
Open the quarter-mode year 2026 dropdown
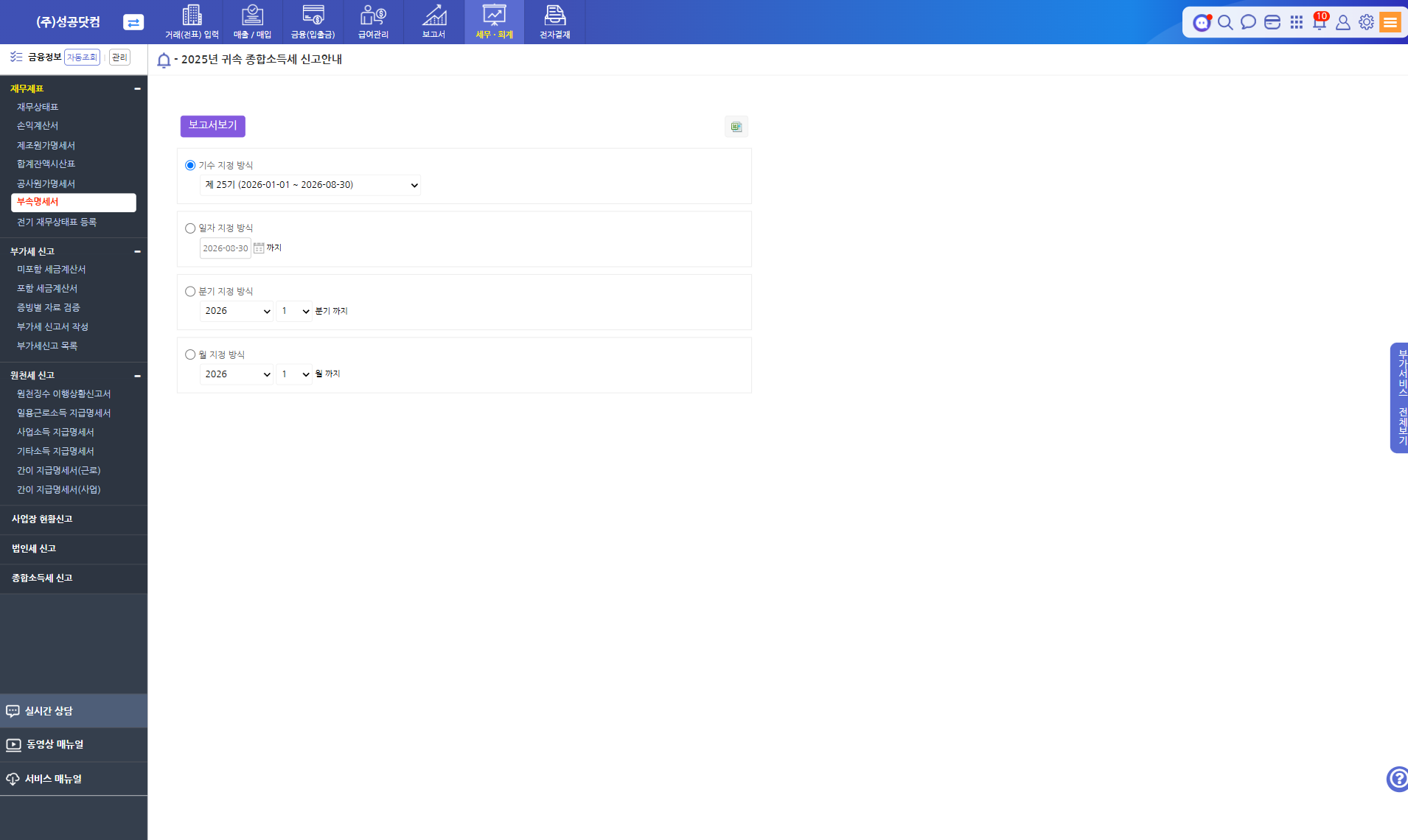pos(236,311)
